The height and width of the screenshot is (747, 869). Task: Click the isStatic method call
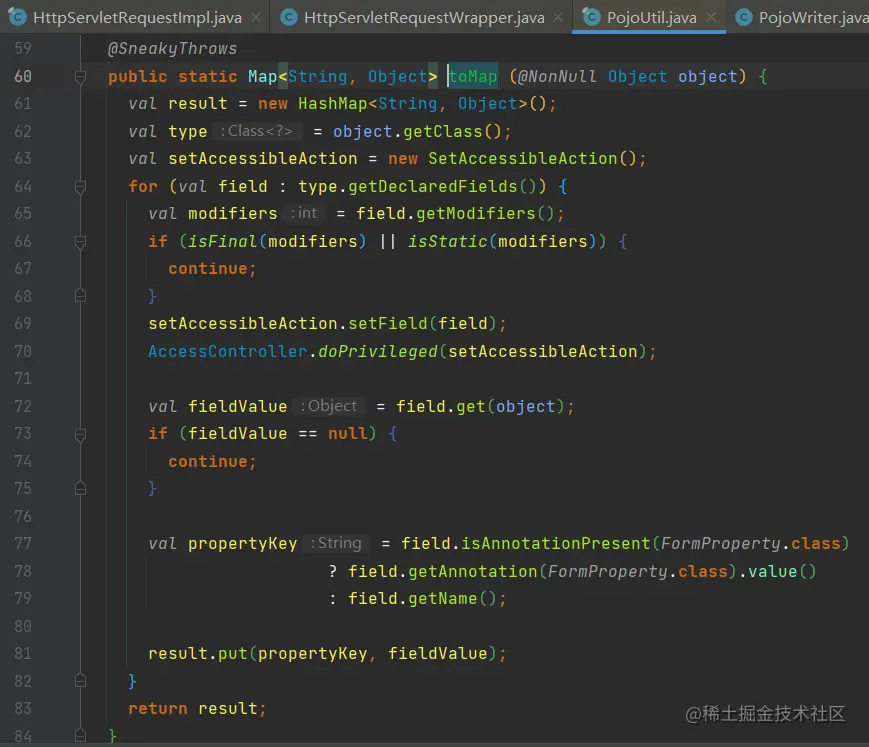tap(447, 242)
